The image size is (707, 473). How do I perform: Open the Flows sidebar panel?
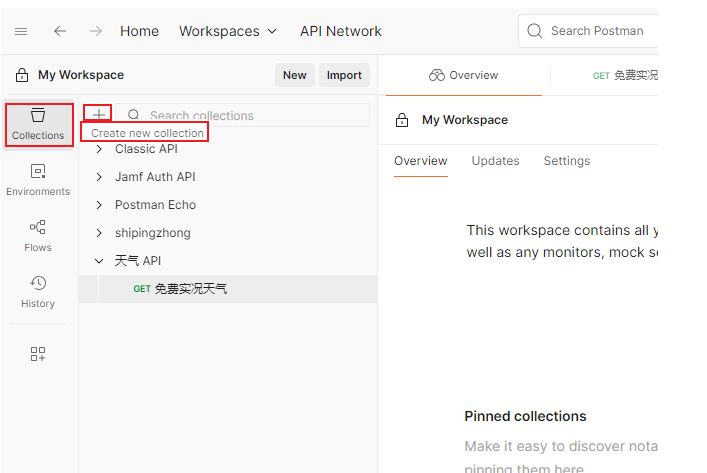tap(38, 236)
